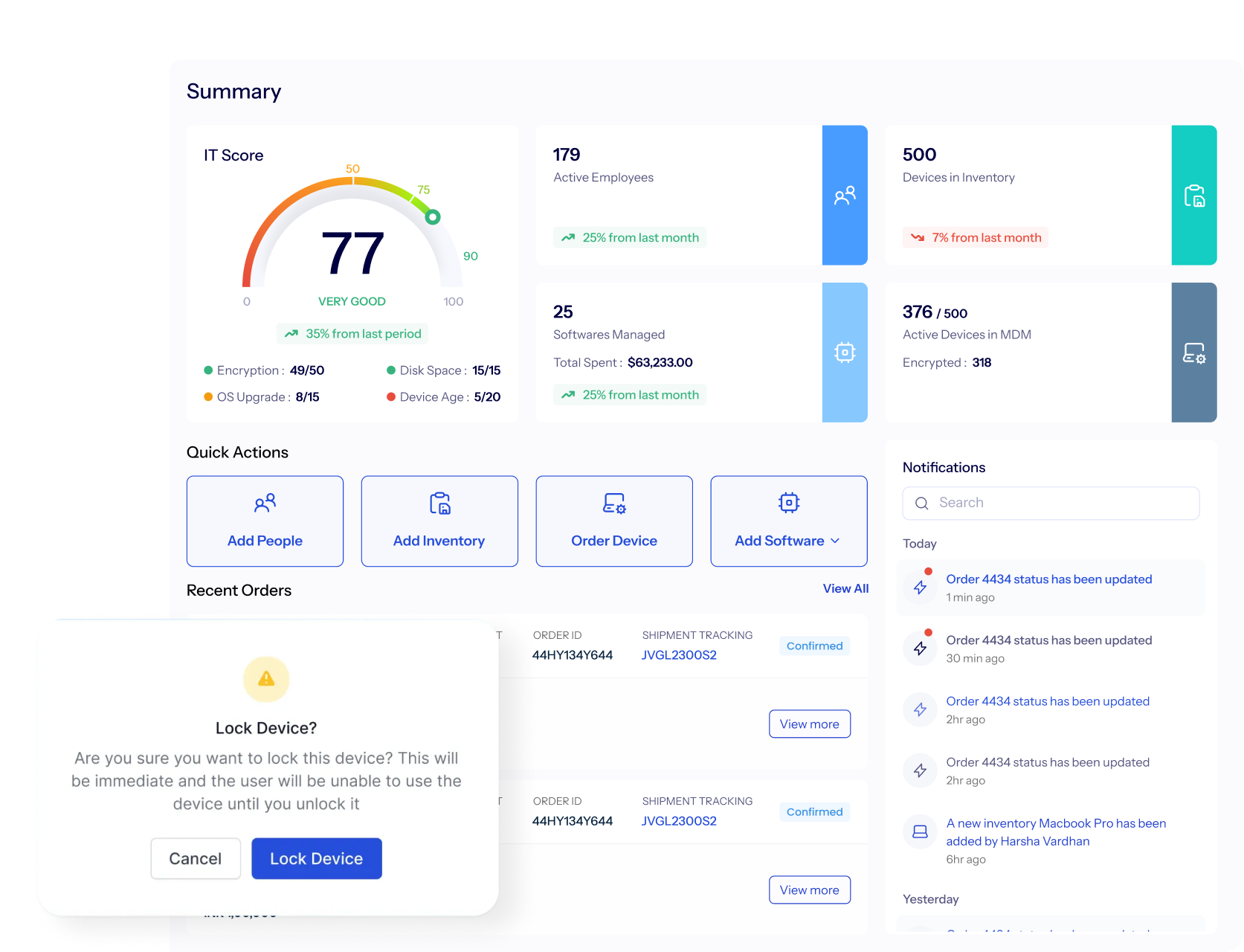
Task: Open the 30 min ago Order 4434 notification
Action: coord(1051,649)
